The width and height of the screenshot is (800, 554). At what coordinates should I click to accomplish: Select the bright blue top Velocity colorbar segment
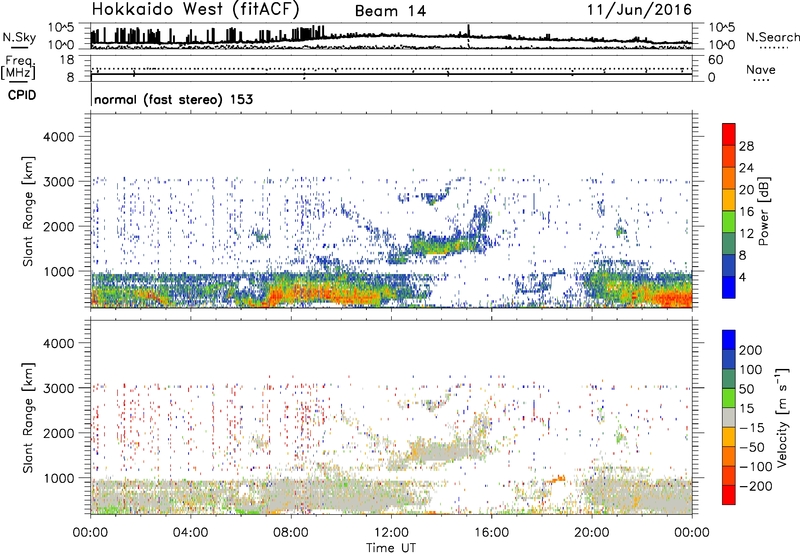729,340
